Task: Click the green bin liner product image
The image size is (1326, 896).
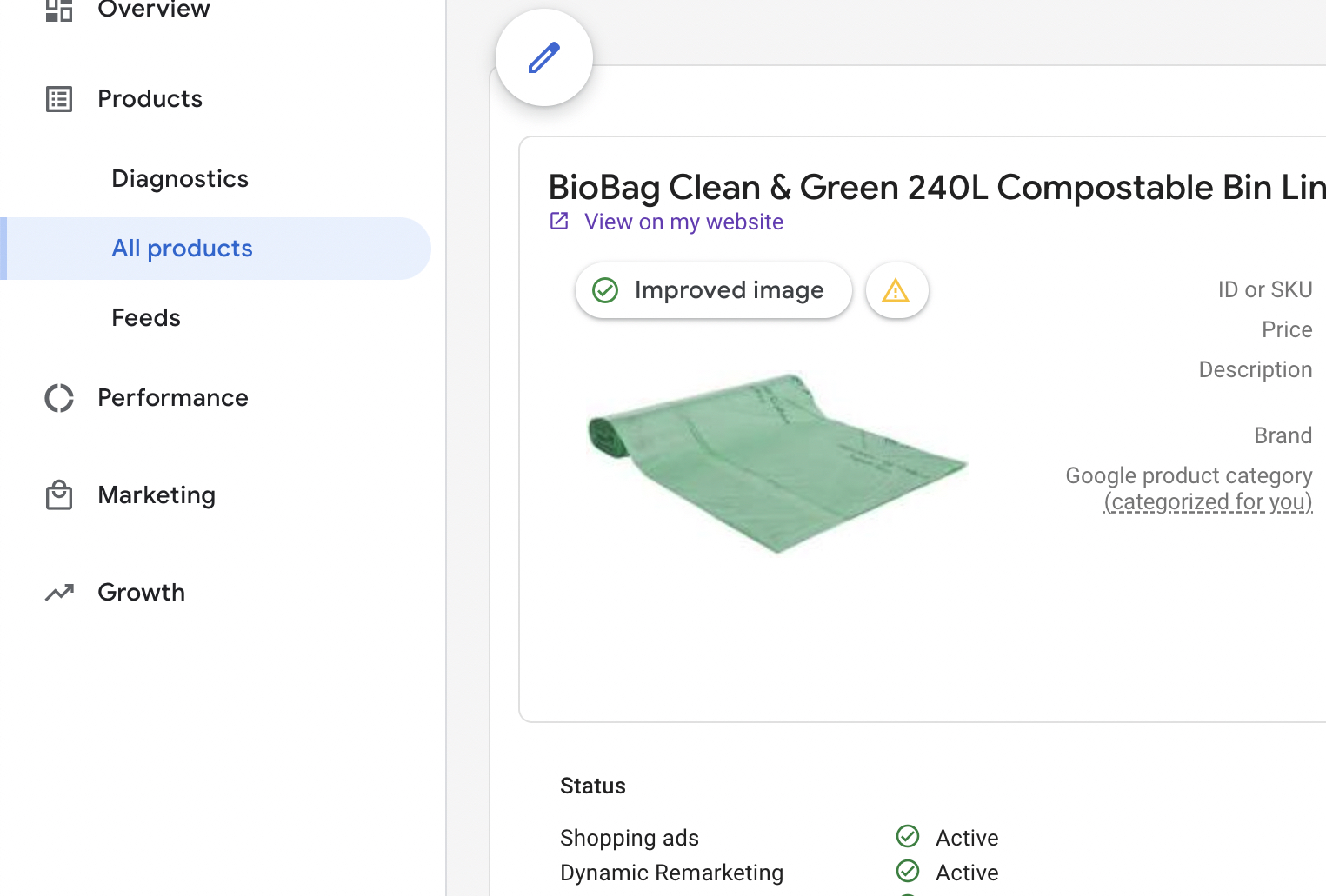Action: tap(775, 461)
